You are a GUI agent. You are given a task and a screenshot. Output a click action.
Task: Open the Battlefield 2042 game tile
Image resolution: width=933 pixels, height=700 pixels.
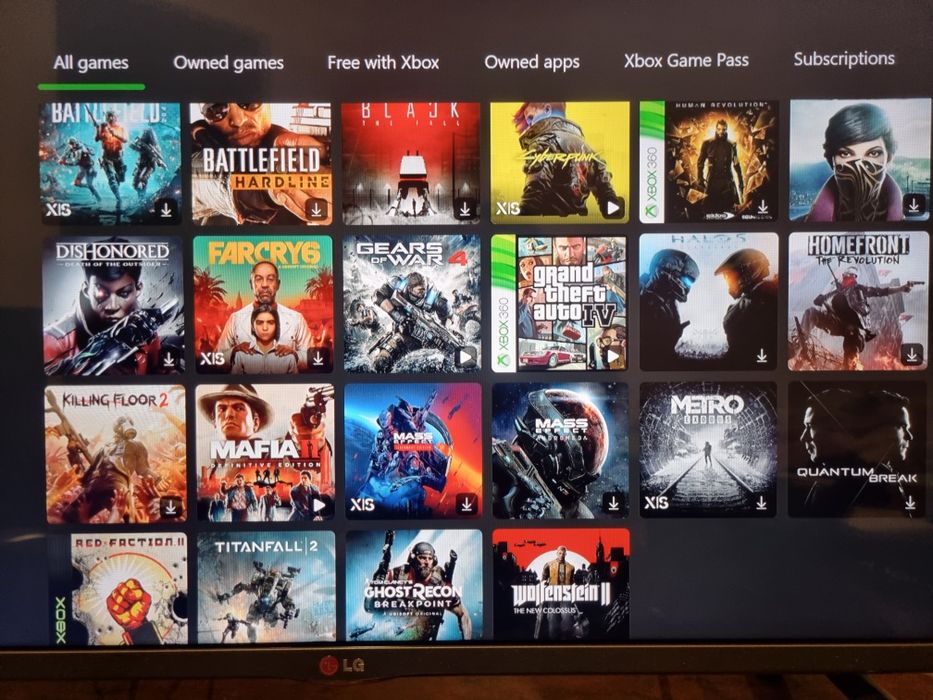tap(111, 163)
